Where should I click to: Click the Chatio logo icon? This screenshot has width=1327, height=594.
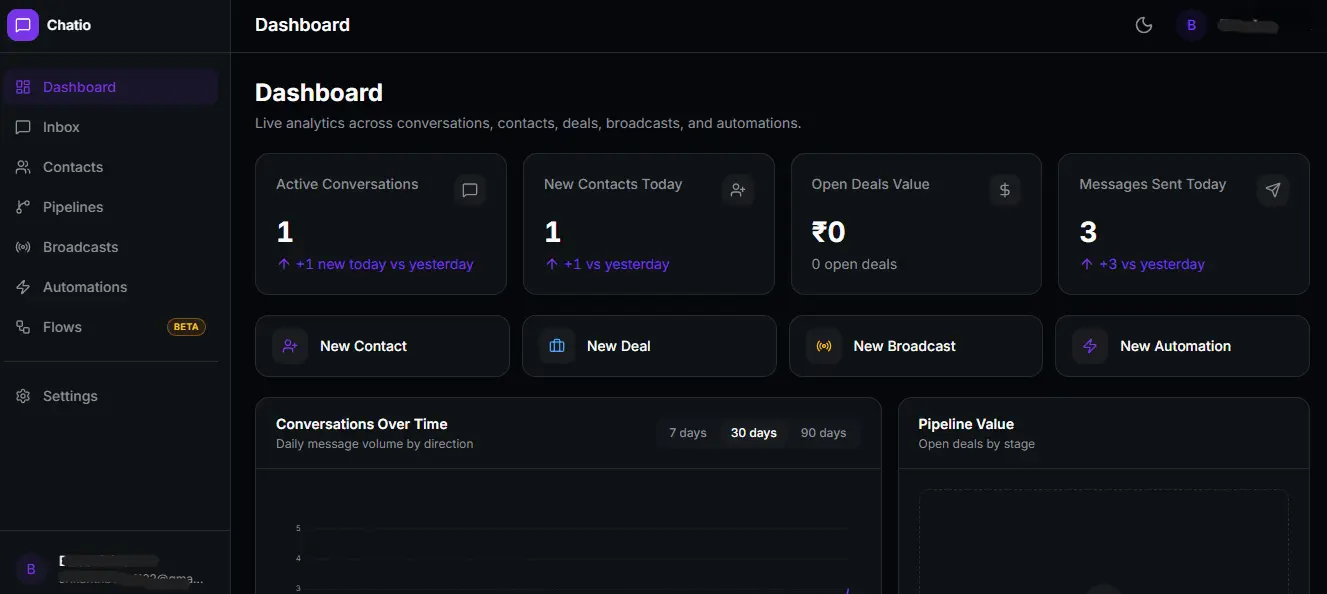(x=23, y=25)
